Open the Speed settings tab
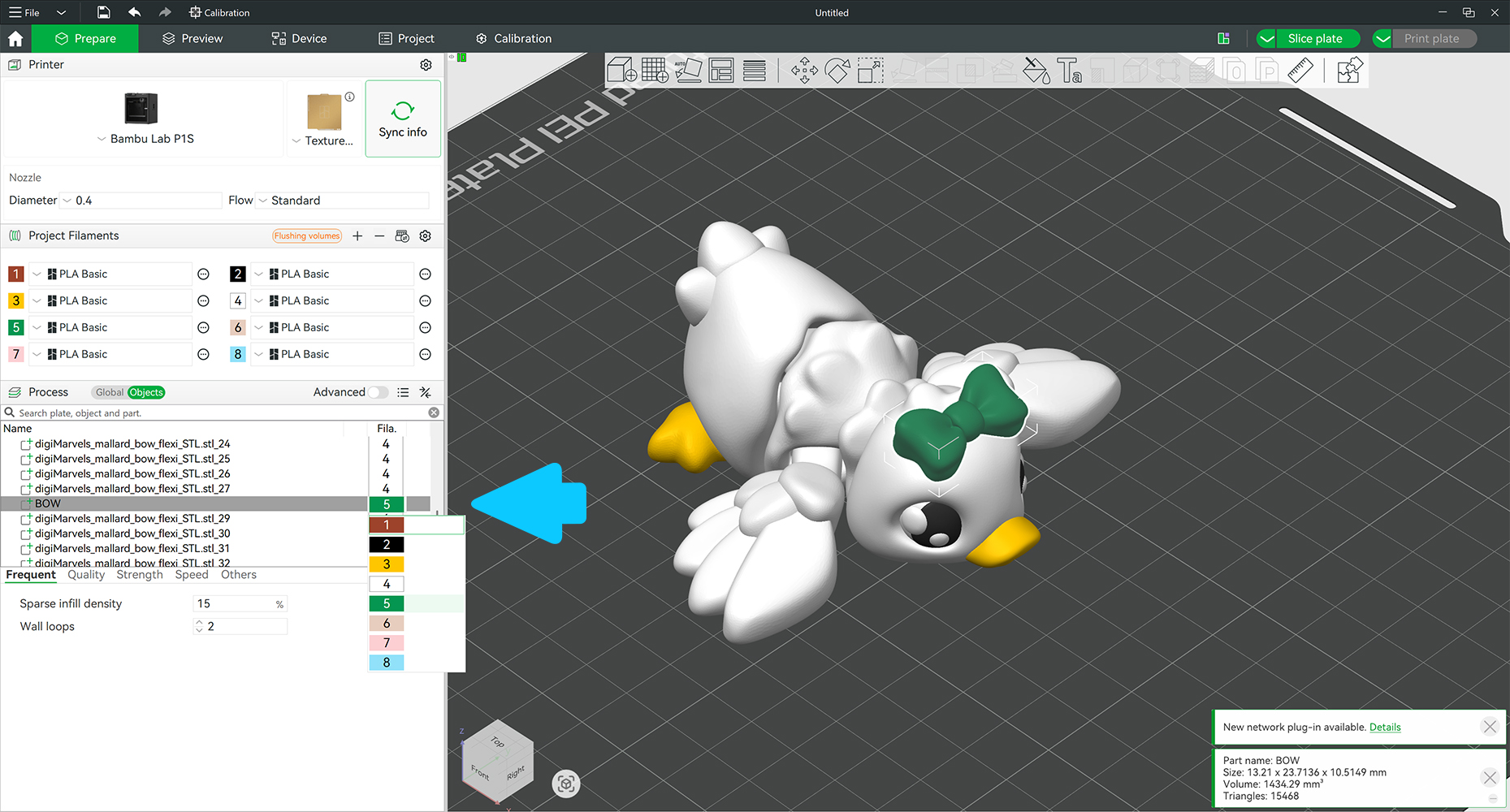Viewport: 1510px width, 812px height. pyautogui.click(x=192, y=574)
